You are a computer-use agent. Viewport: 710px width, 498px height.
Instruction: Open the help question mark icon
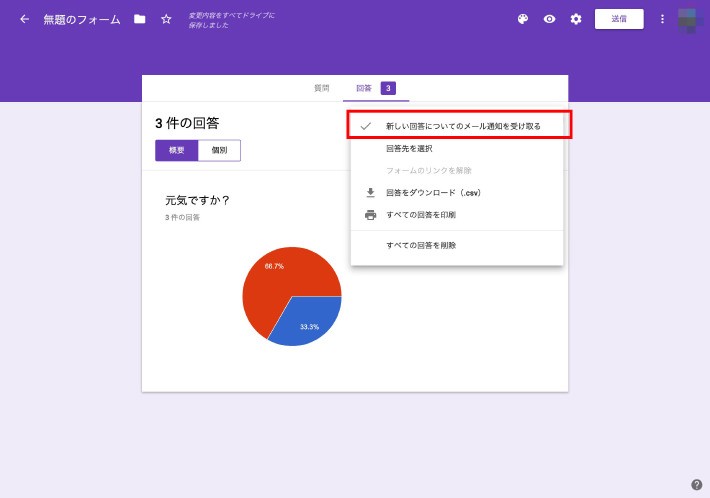[696, 484]
